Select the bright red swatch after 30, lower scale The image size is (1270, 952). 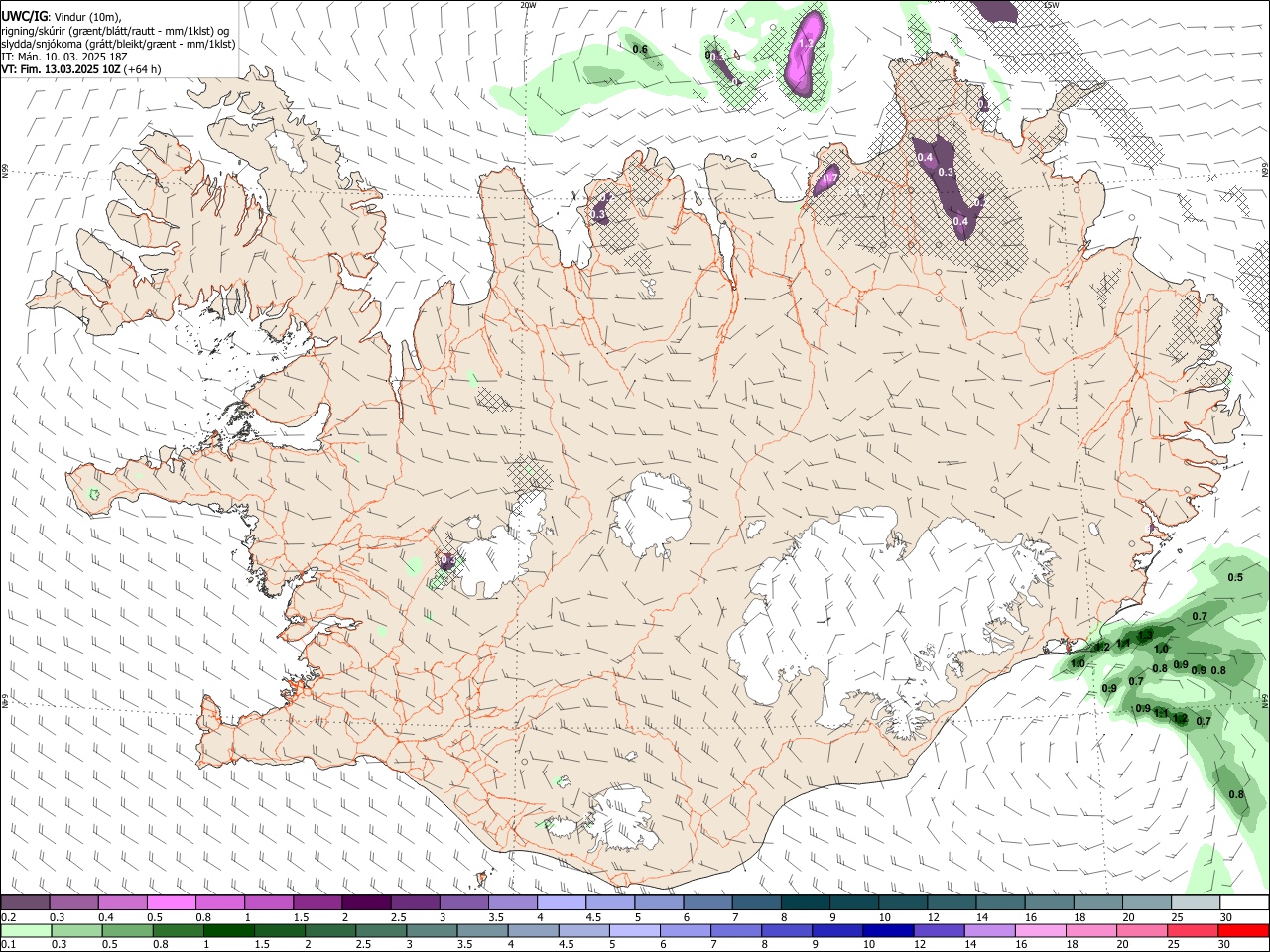(x=1243, y=930)
